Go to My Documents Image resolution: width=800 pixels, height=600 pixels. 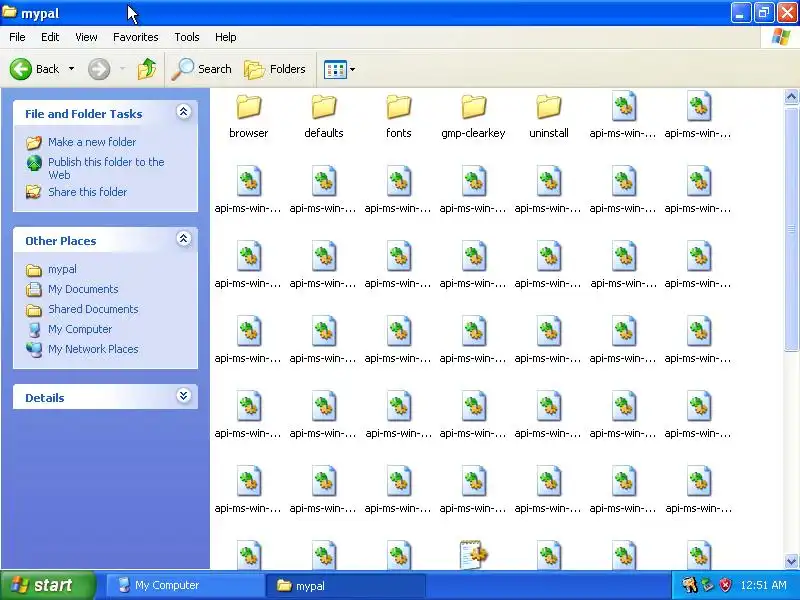pyautogui.click(x=83, y=289)
